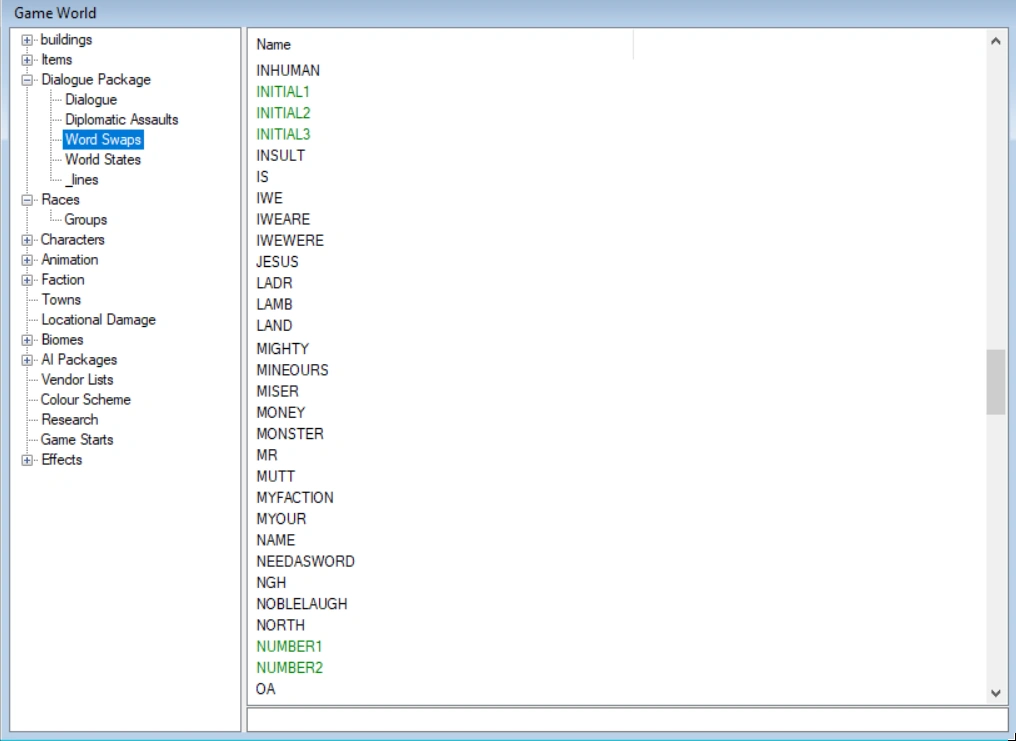Select the MYOUR list entry
This screenshot has width=1016, height=741.
[281, 519]
